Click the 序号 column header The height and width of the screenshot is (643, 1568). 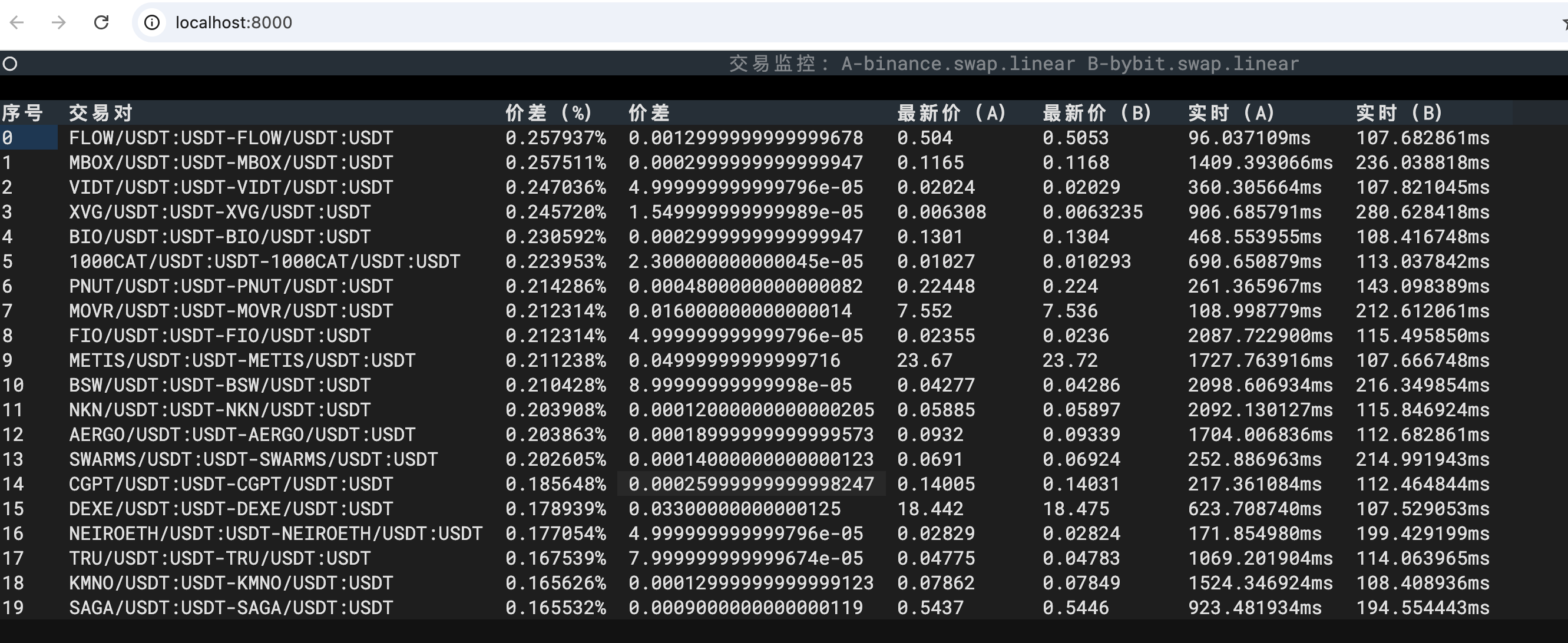coord(22,112)
